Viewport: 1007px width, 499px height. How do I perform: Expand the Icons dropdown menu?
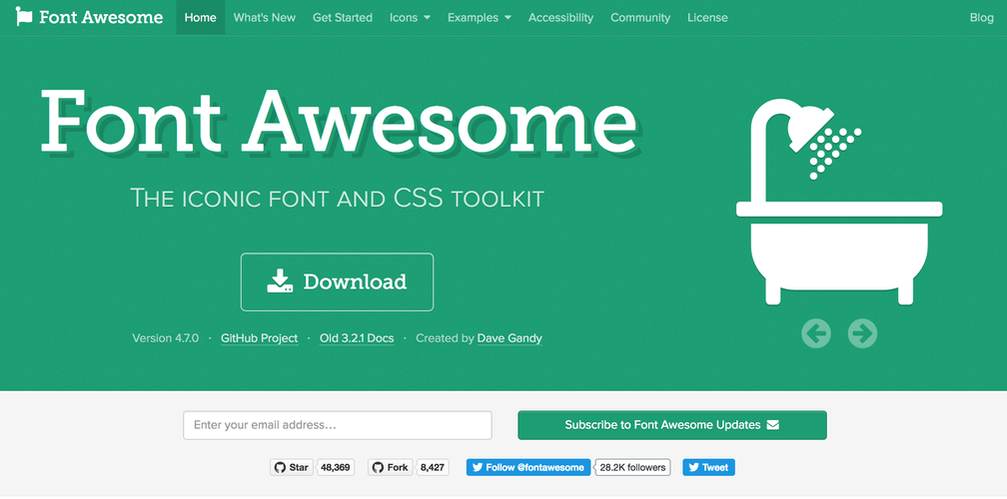pyautogui.click(x=410, y=17)
